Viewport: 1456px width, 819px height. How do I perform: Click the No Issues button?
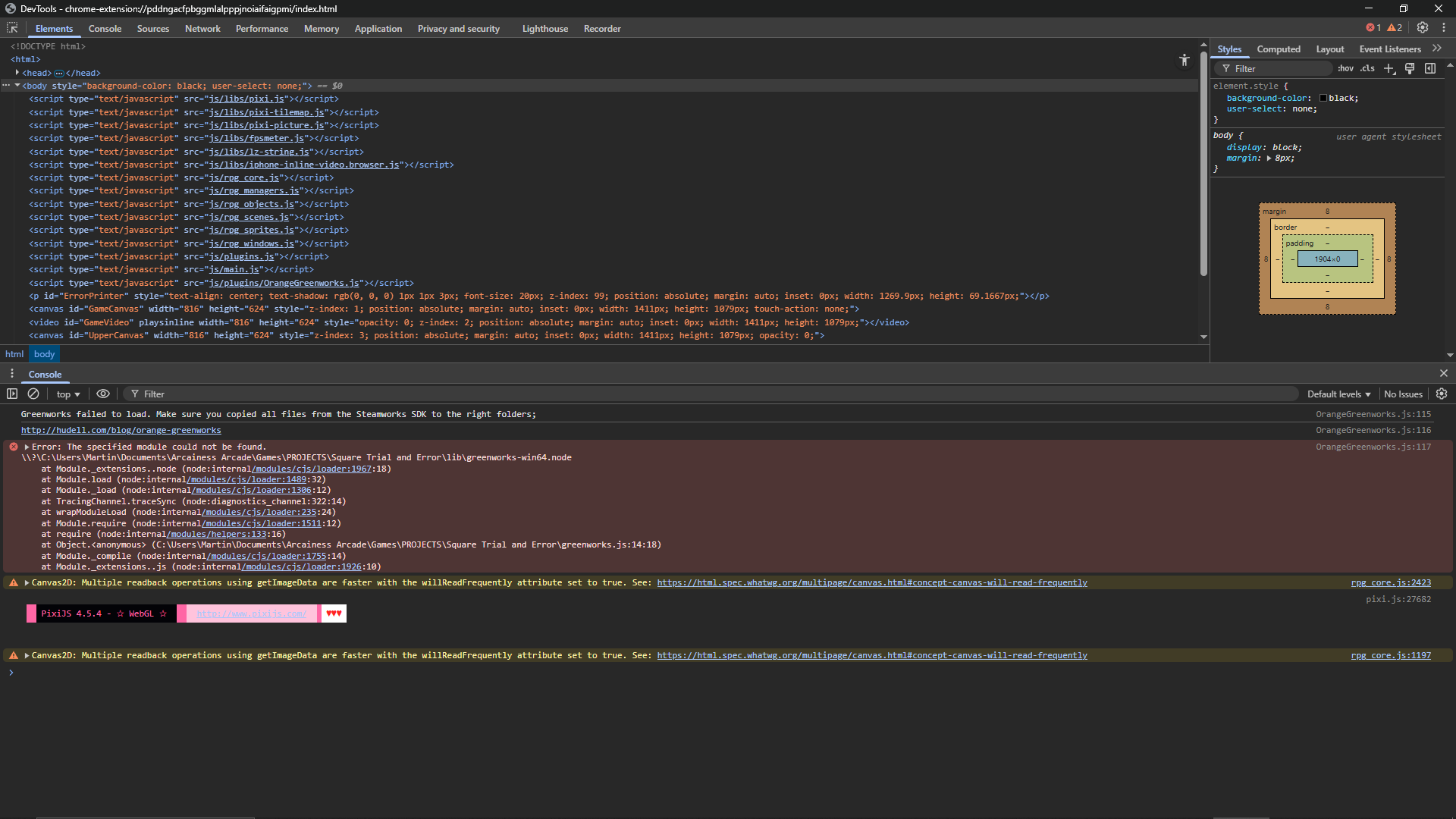(x=1403, y=394)
